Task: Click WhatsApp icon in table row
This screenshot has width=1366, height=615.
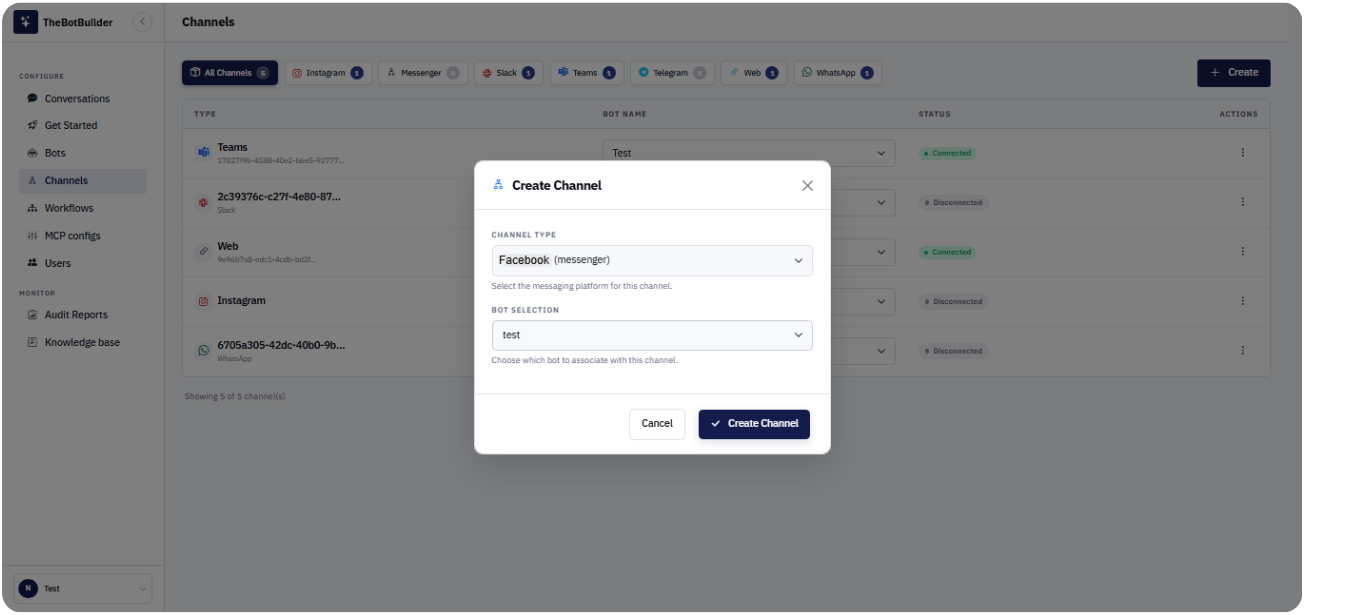Action: (x=203, y=351)
